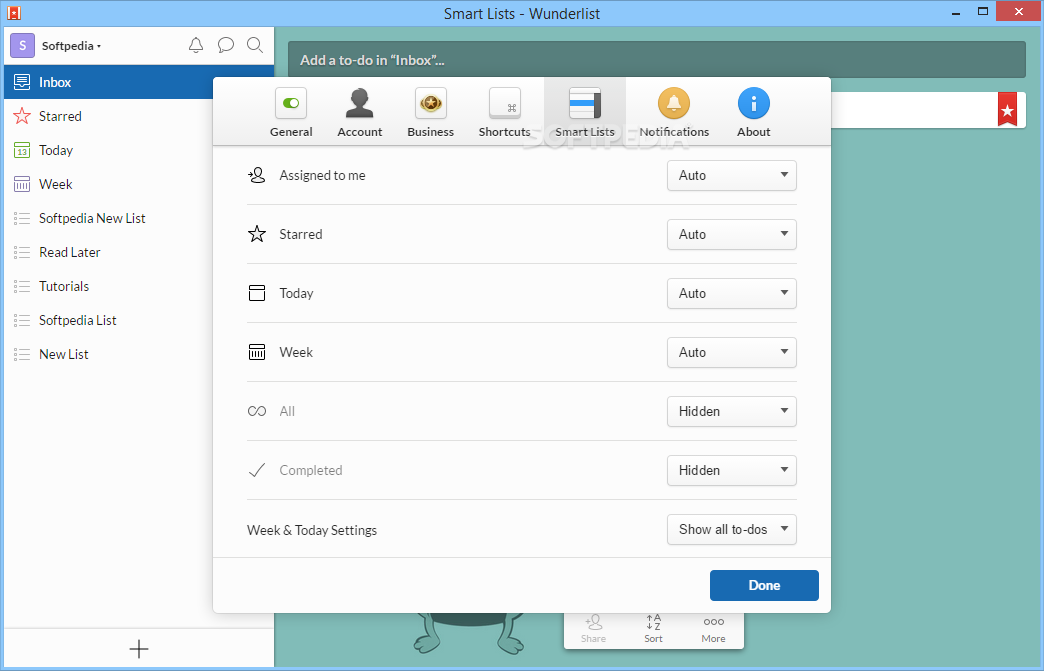The height and width of the screenshot is (671, 1044).
Task: Switch to the Shortcuts tab
Action: (505, 112)
